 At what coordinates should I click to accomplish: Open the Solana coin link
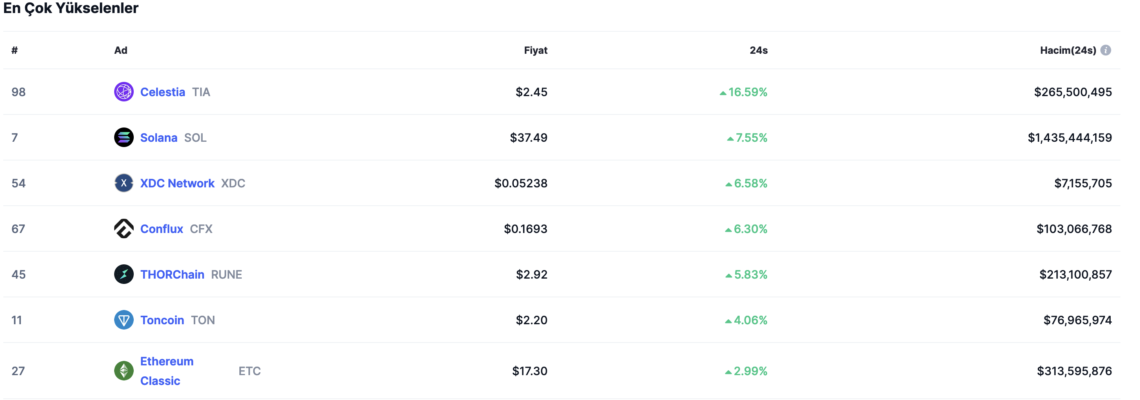tap(158, 137)
